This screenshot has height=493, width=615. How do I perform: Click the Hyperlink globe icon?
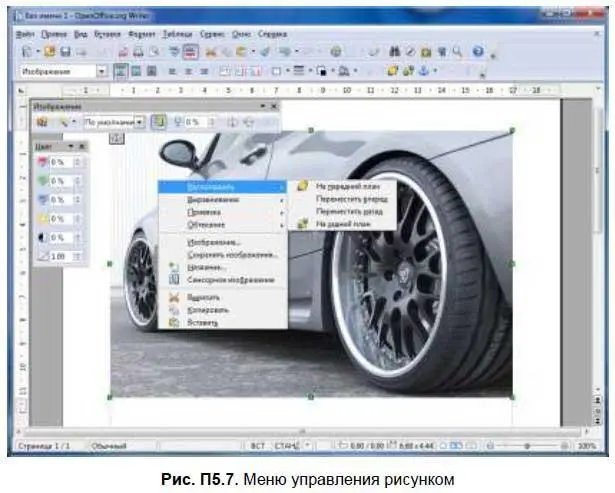coord(335,51)
